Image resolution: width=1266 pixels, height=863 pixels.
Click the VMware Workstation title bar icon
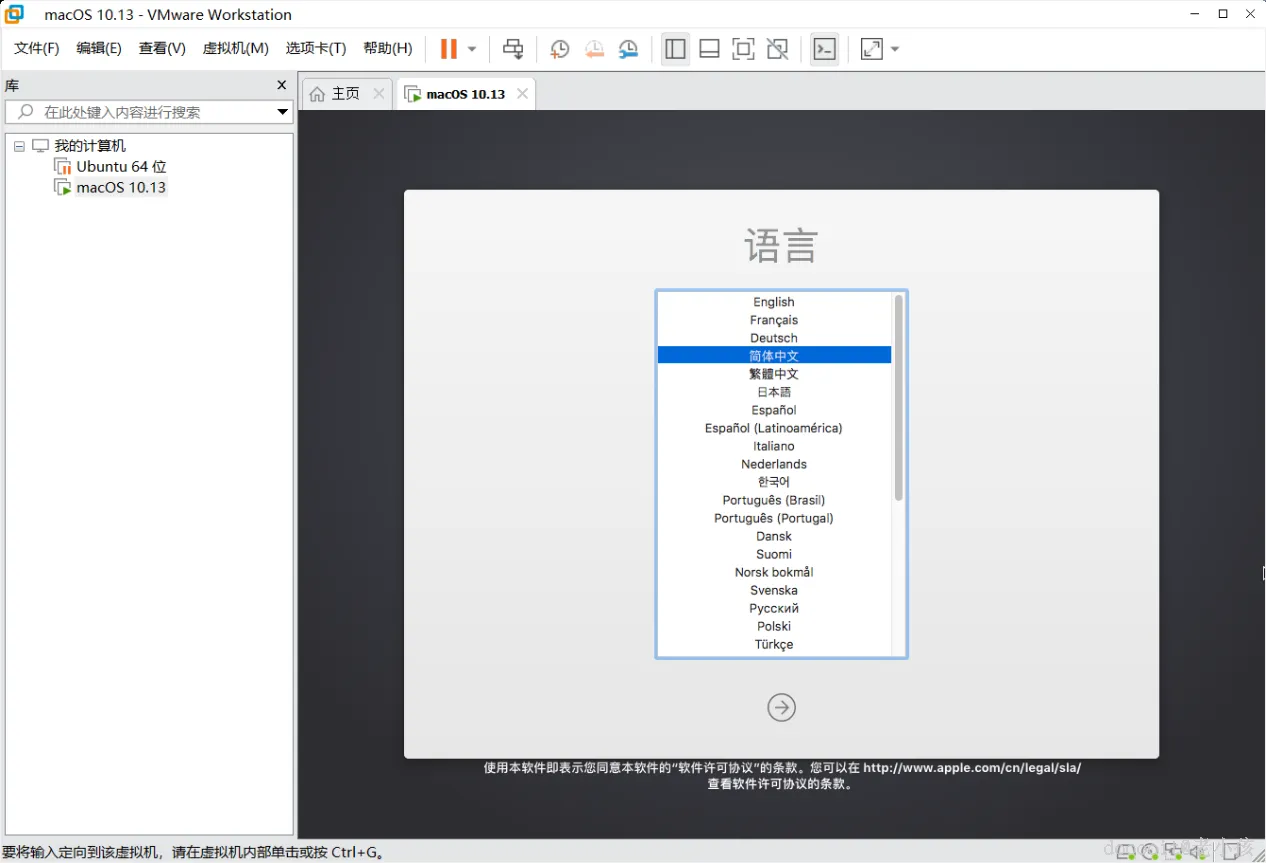[x=15, y=14]
